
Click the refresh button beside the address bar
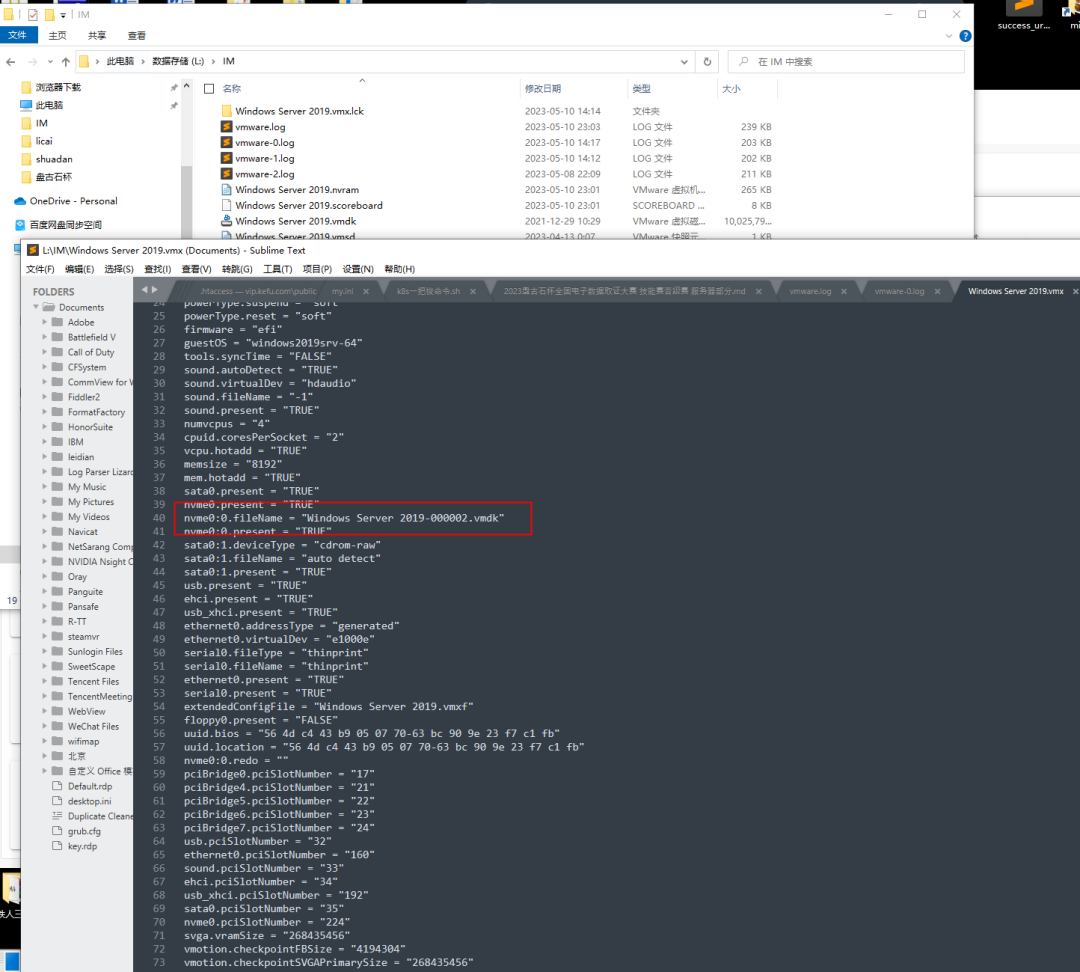tap(707, 61)
